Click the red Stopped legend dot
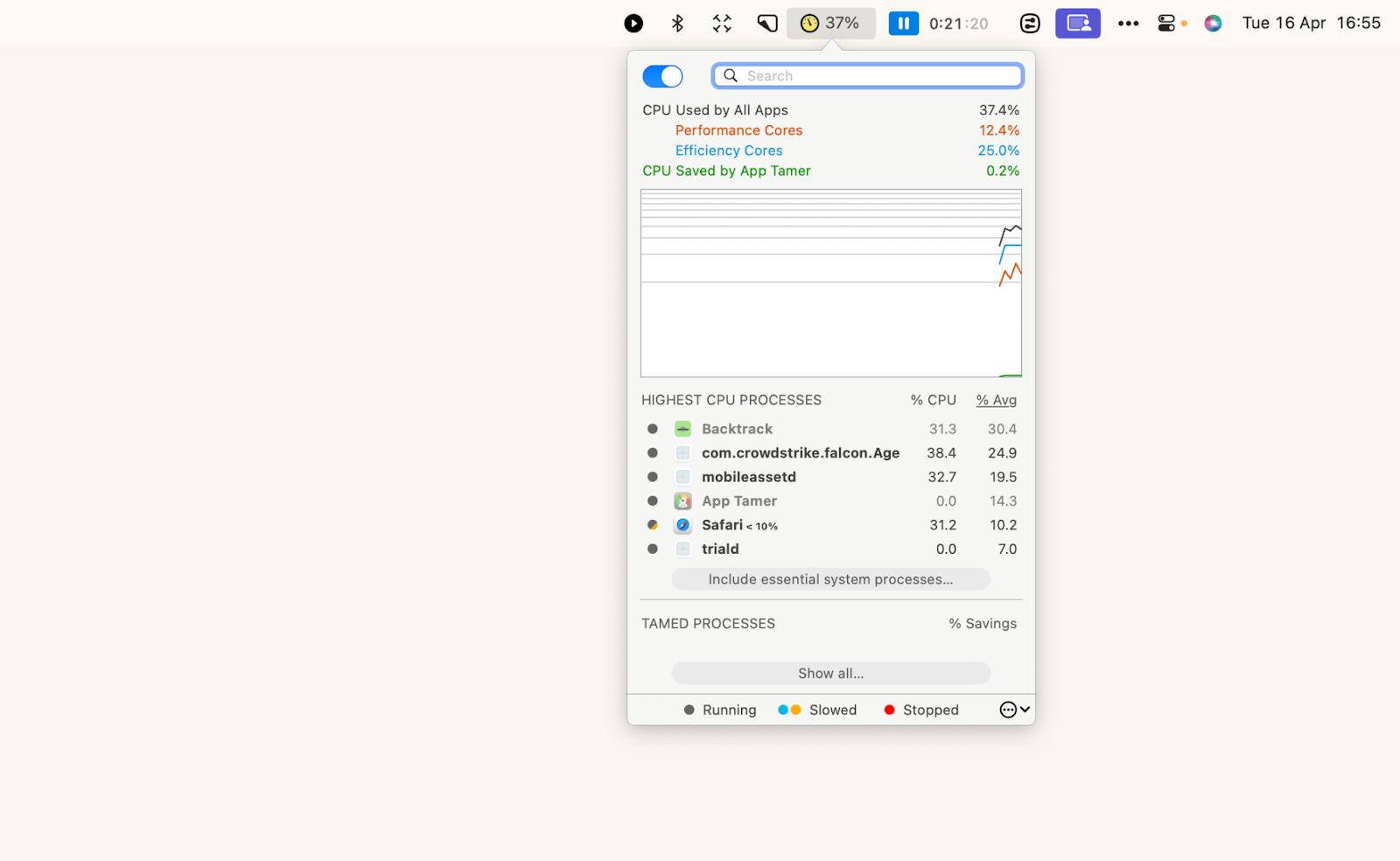Image resolution: width=1400 pixels, height=861 pixels. coord(889,710)
